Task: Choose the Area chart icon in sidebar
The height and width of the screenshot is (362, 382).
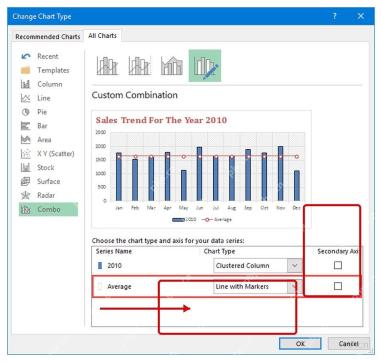Action: [26, 140]
